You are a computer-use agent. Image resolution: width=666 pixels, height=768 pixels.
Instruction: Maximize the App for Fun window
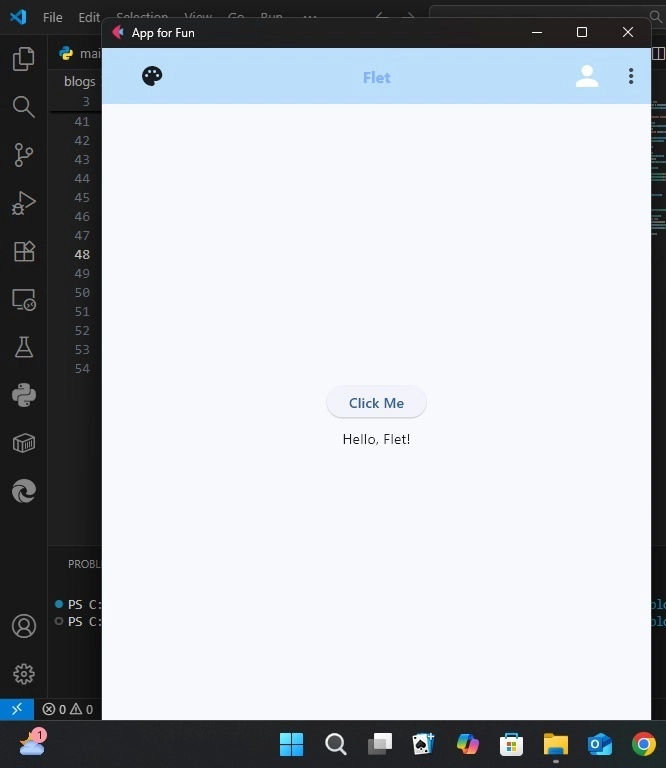click(582, 32)
